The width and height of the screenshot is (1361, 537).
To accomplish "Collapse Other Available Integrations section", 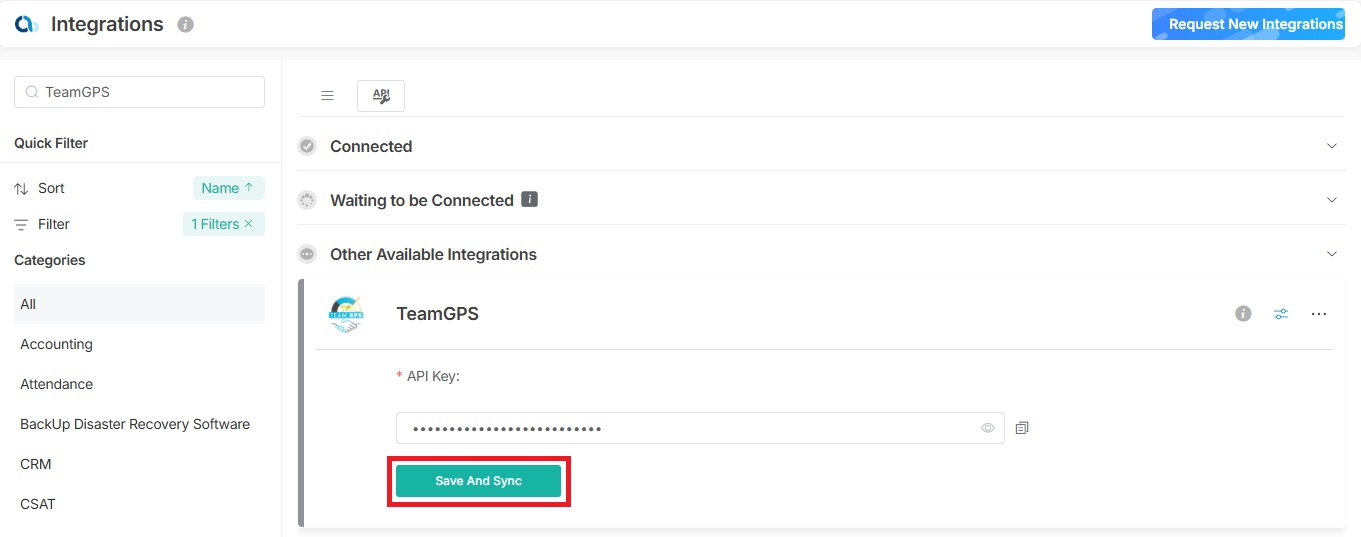I will coord(1332,254).
